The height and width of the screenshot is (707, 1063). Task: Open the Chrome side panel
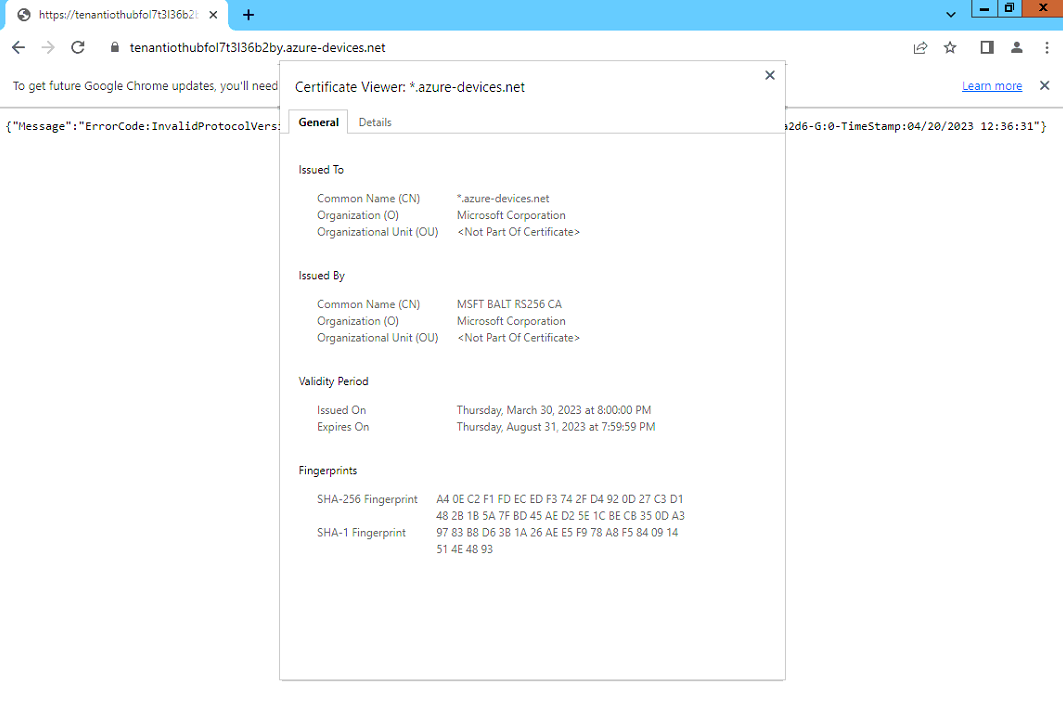pos(987,47)
